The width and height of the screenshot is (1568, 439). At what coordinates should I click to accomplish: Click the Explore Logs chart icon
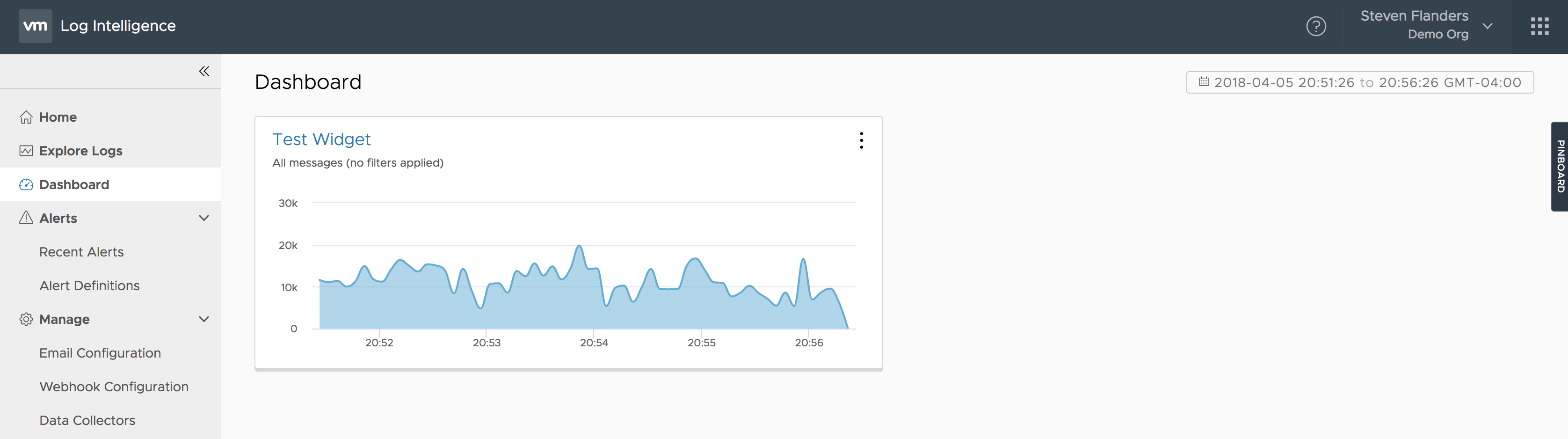pyautogui.click(x=26, y=151)
